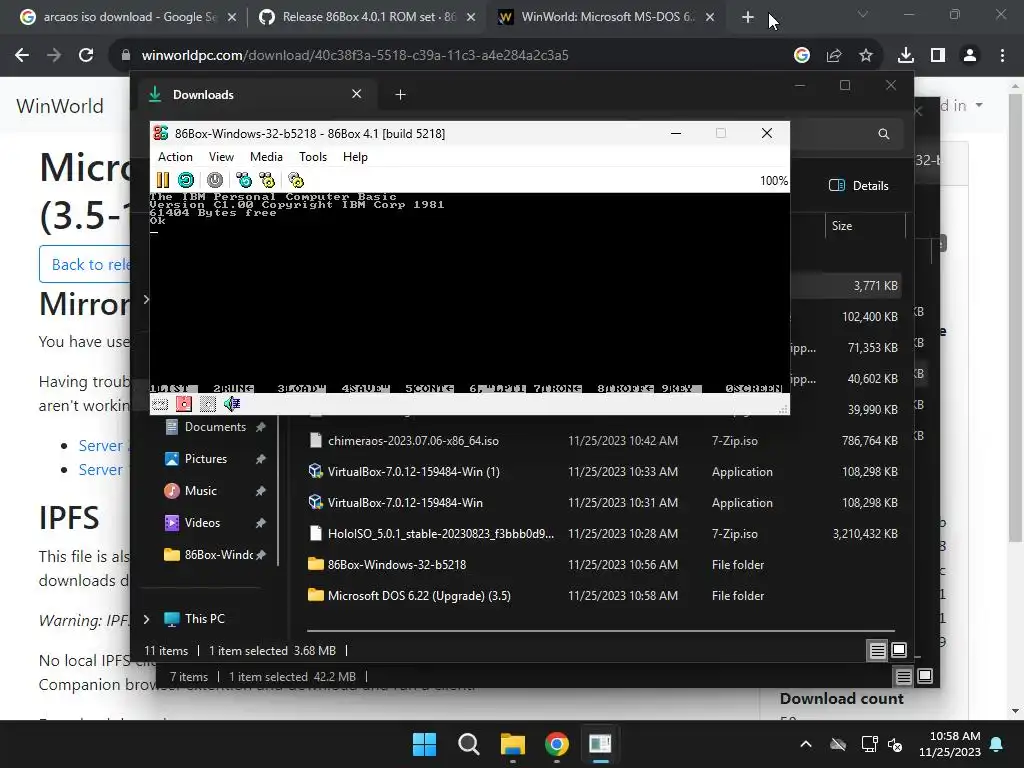Screen dimensions: 1024x768
Task: Toggle the Details pane in File Explorer
Action: 859,185
